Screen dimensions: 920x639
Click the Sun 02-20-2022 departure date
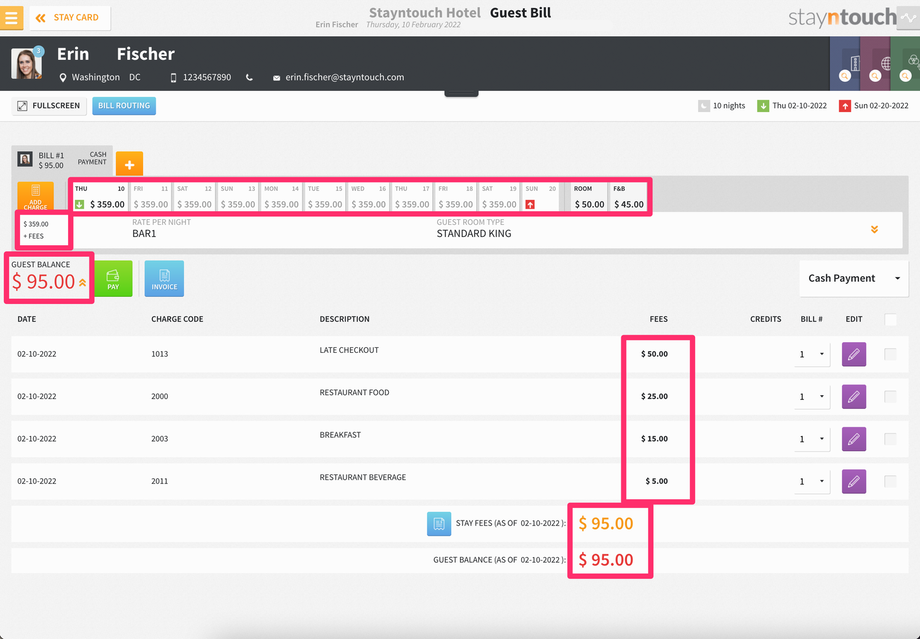coord(881,106)
